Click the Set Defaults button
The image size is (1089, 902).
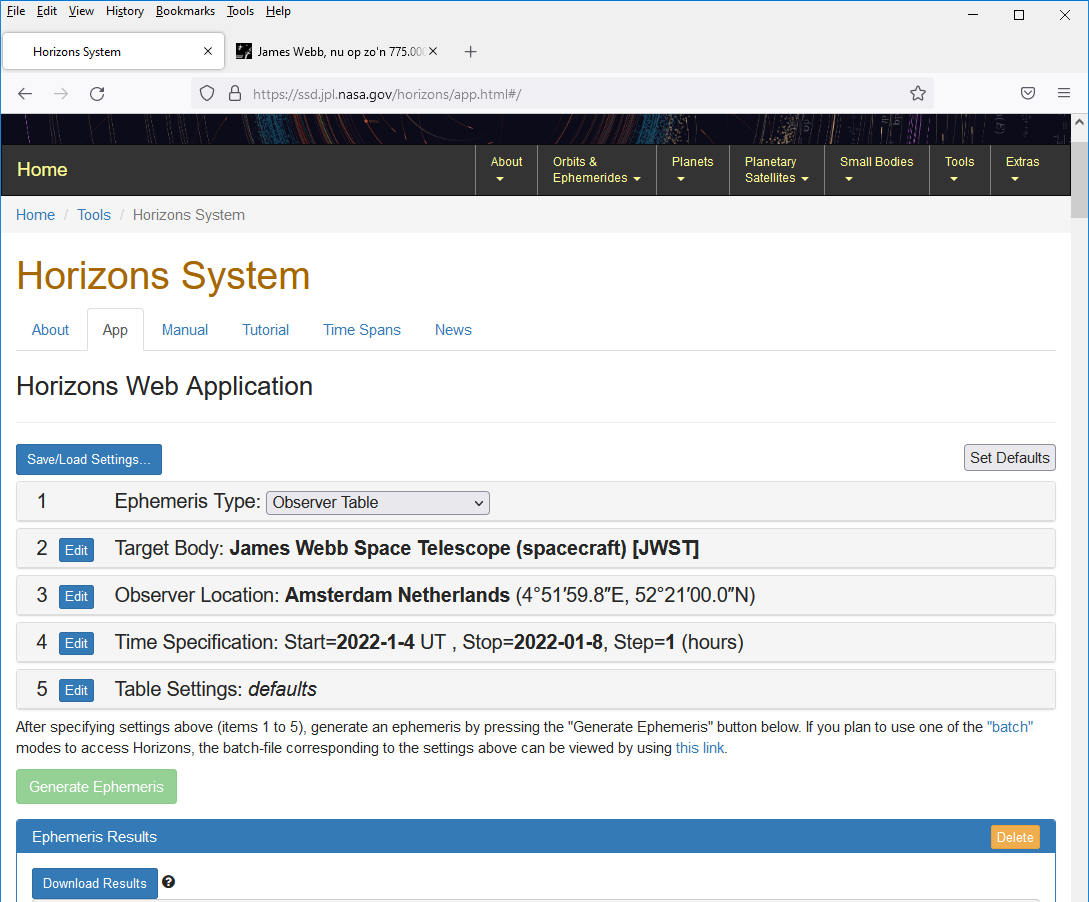coord(1010,458)
